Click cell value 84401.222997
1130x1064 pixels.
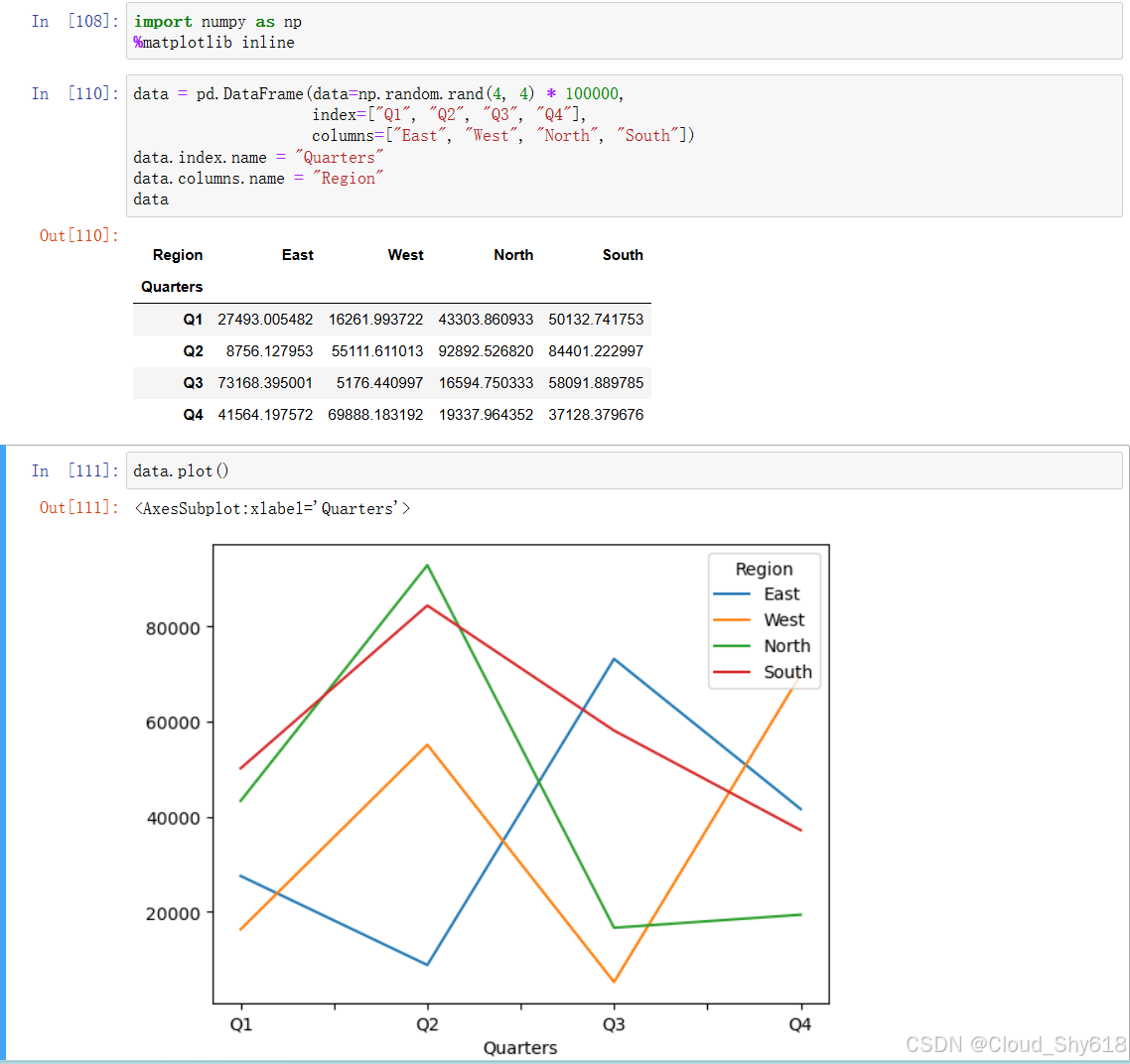596,350
